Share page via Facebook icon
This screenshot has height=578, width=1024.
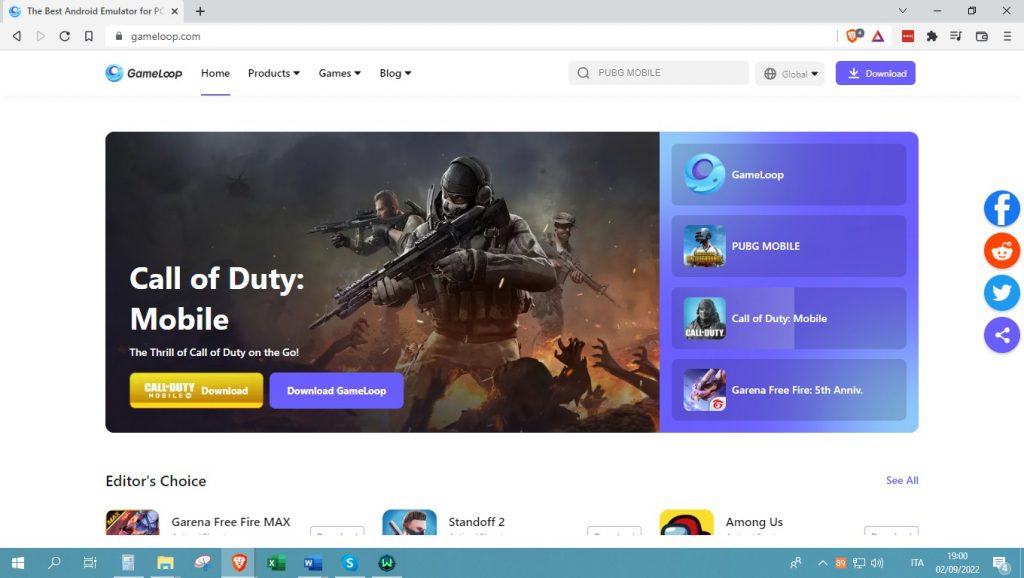coord(1001,209)
